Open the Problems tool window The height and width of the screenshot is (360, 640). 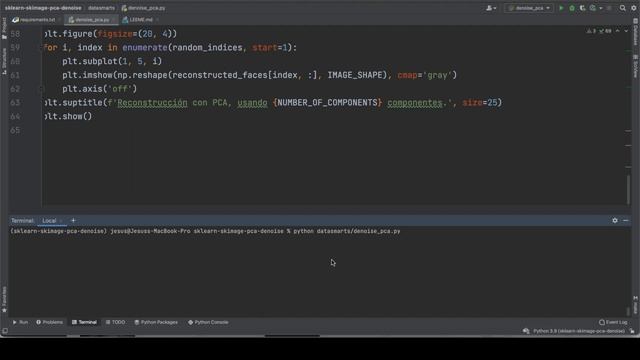click(x=49, y=322)
